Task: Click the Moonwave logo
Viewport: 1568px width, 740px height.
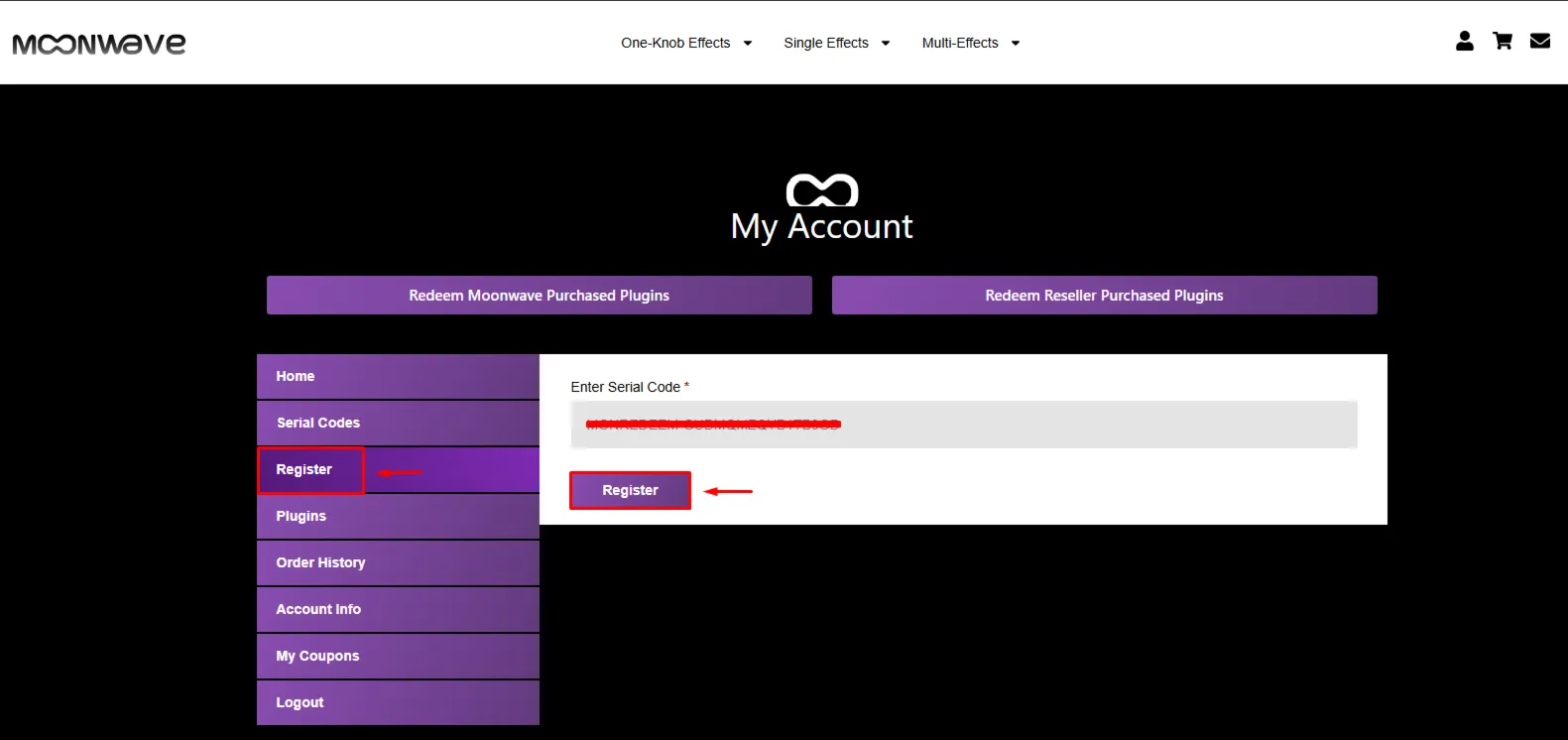Action: point(99,44)
